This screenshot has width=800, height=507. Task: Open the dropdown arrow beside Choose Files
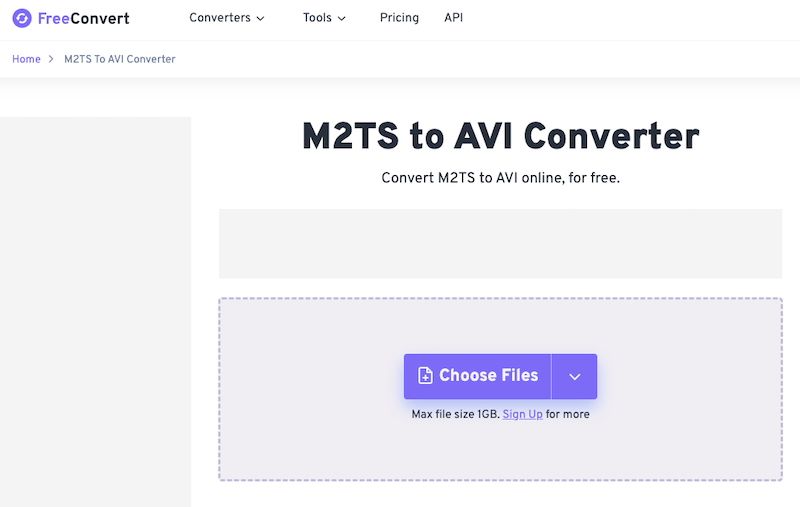coord(574,376)
